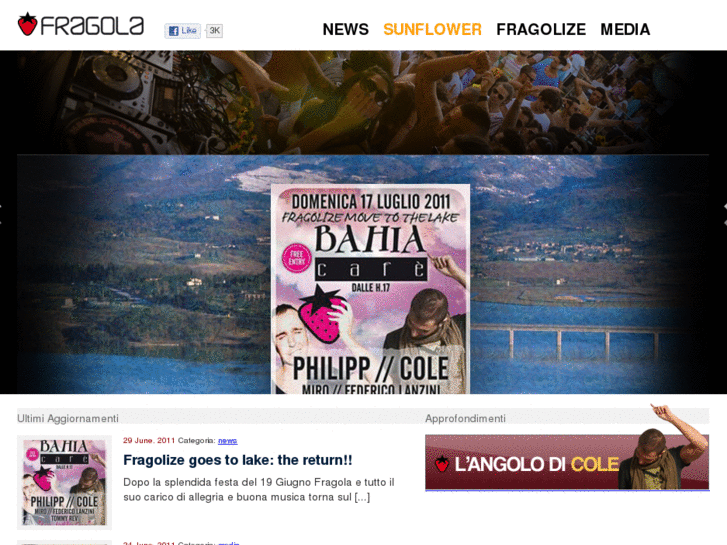Click the Bahia Cafè event poster
727x545 pixels.
[370, 289]
